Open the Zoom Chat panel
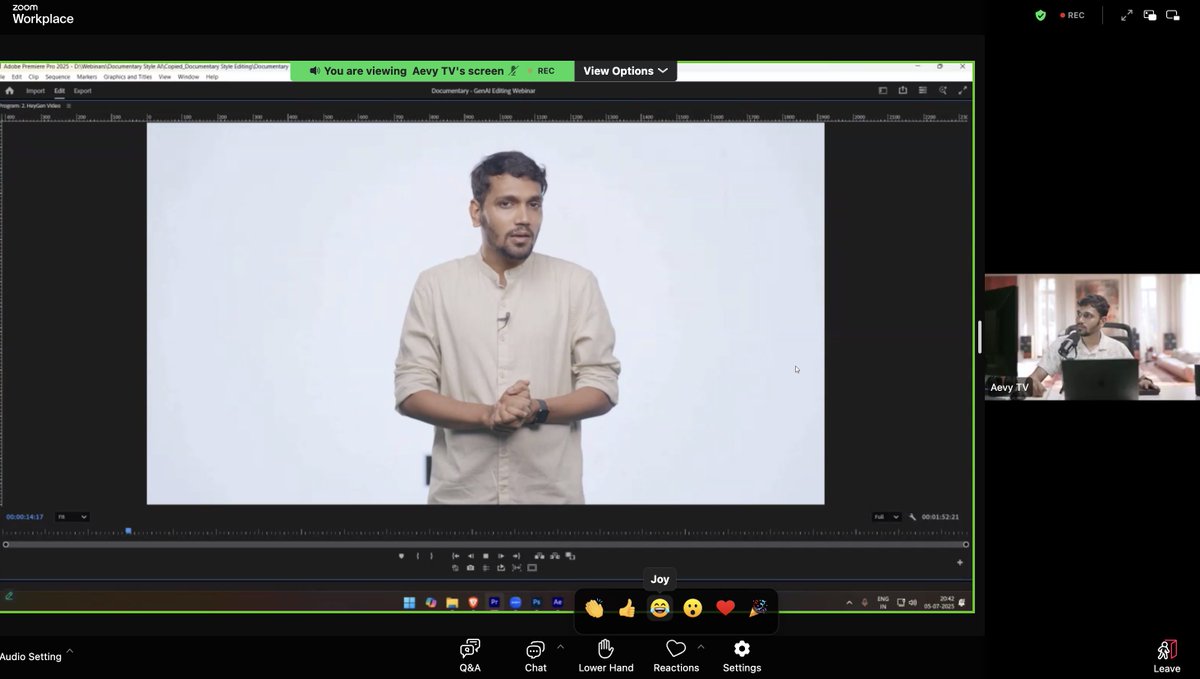Screen dimensions: 1200x679 click(x=535, y=656)
